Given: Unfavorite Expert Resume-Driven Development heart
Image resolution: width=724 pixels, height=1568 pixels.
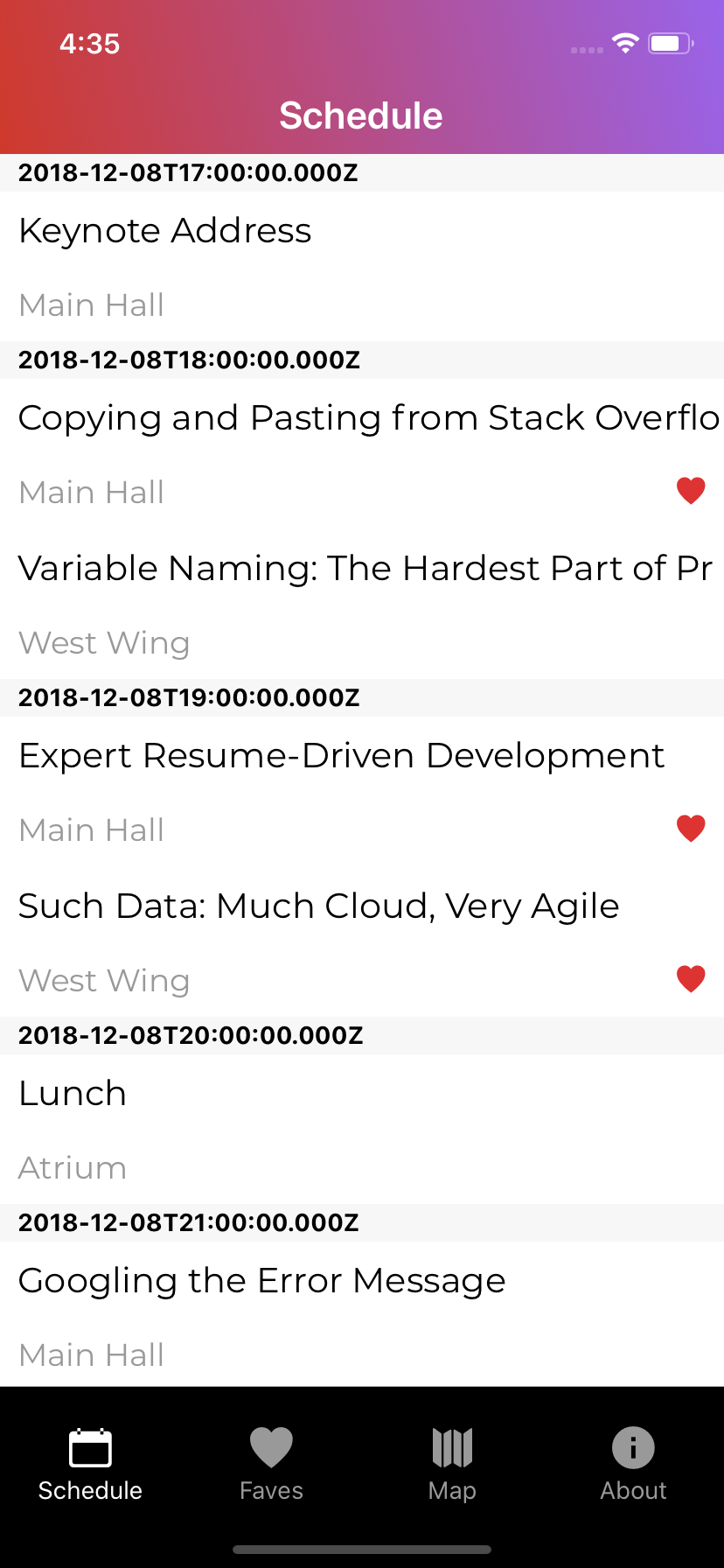Looking at the screenshot, I should pyautogui.click(x=691, y=829).
